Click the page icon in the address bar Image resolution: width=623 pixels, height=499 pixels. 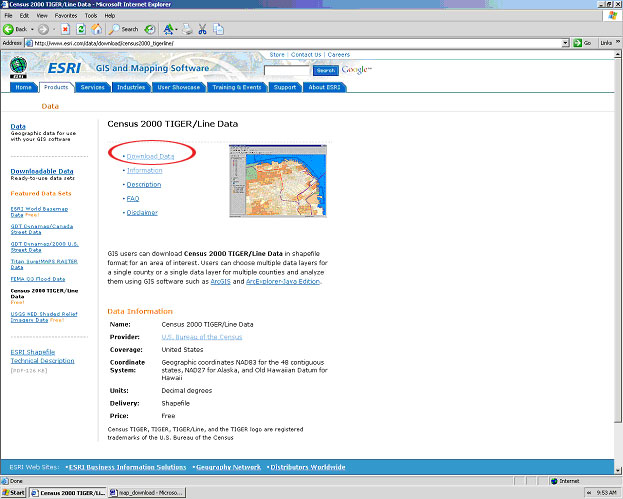coord(29,43)
